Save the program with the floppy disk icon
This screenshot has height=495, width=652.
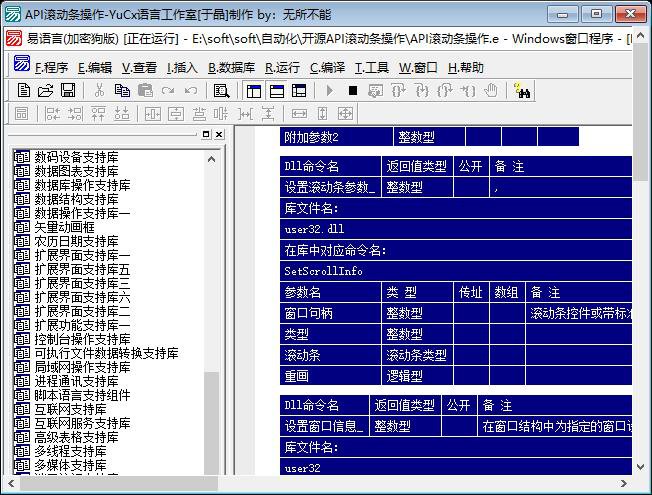click(68, 91)
